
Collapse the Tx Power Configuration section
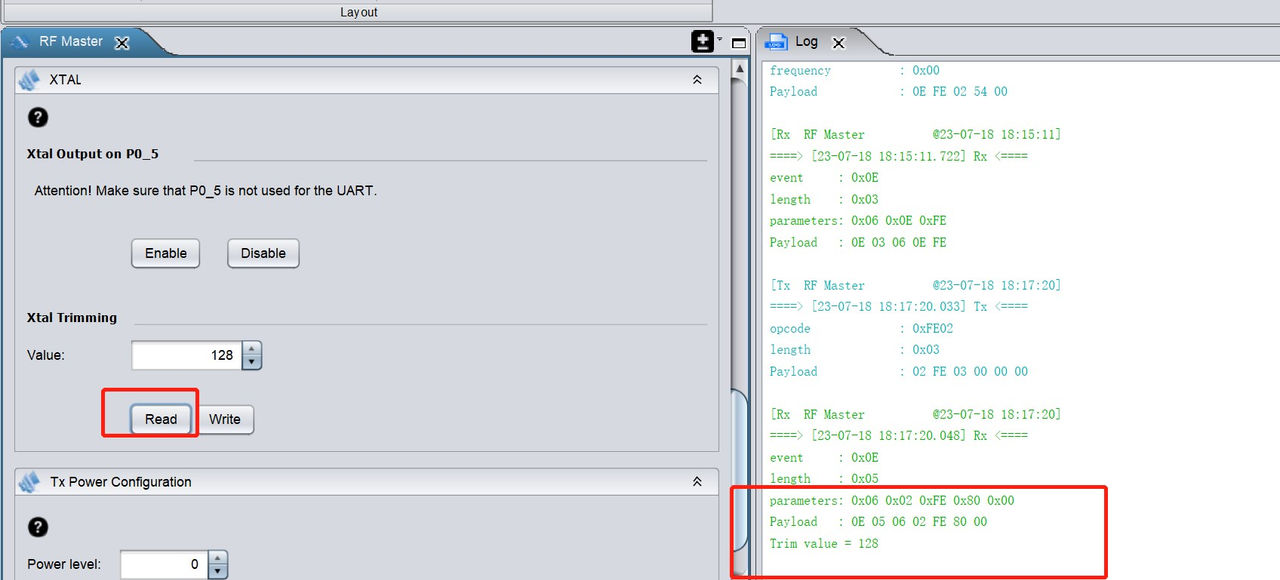click(x=697, y=481)
